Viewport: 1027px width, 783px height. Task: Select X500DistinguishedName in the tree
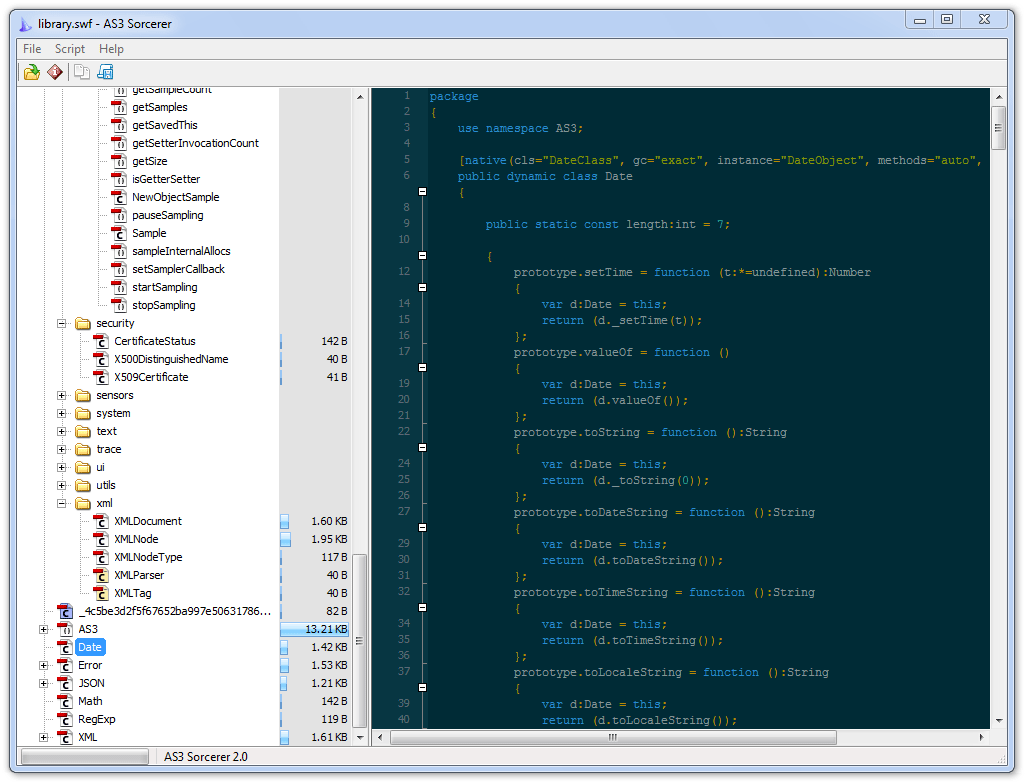[171, 360]
